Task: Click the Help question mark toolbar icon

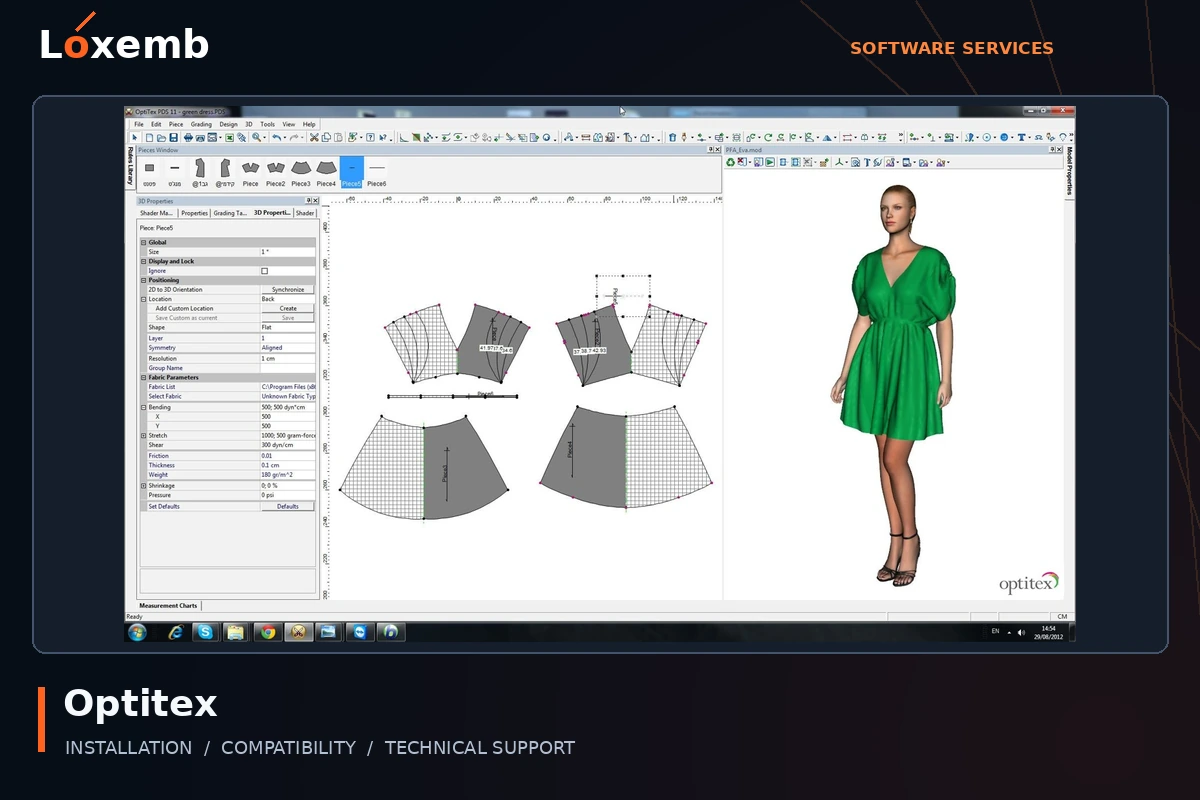Action: click(370, 137)
